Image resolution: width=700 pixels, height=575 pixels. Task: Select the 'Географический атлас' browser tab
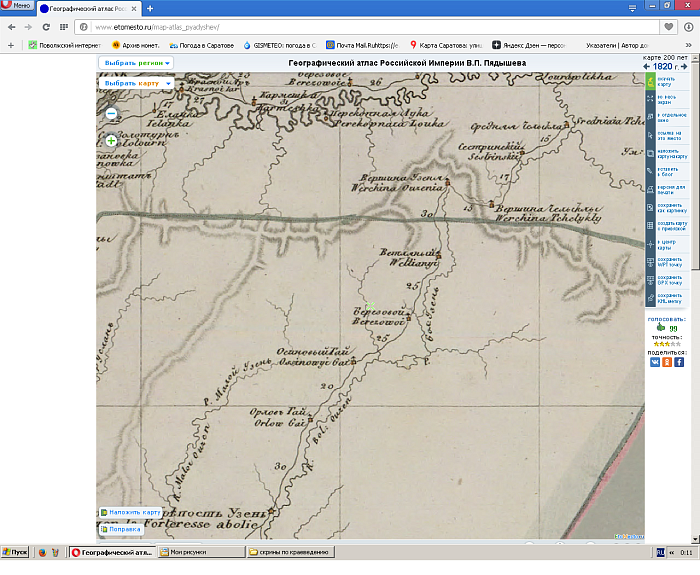click(x=88, y=8)
